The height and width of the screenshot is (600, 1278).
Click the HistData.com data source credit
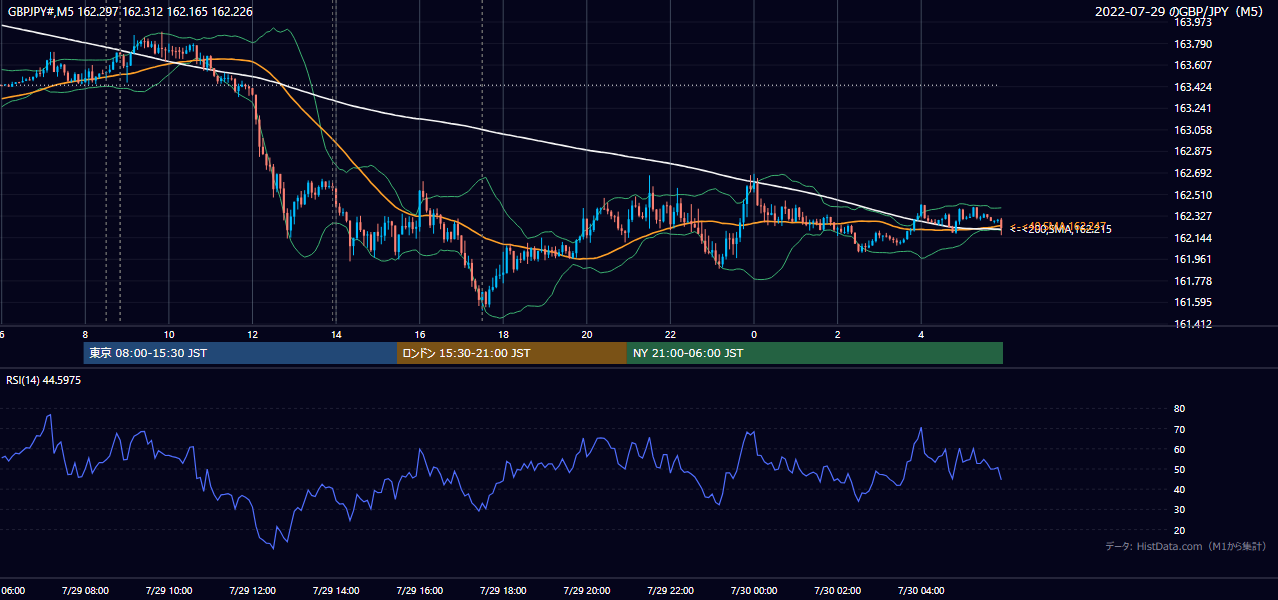[x=1186, y=547]
